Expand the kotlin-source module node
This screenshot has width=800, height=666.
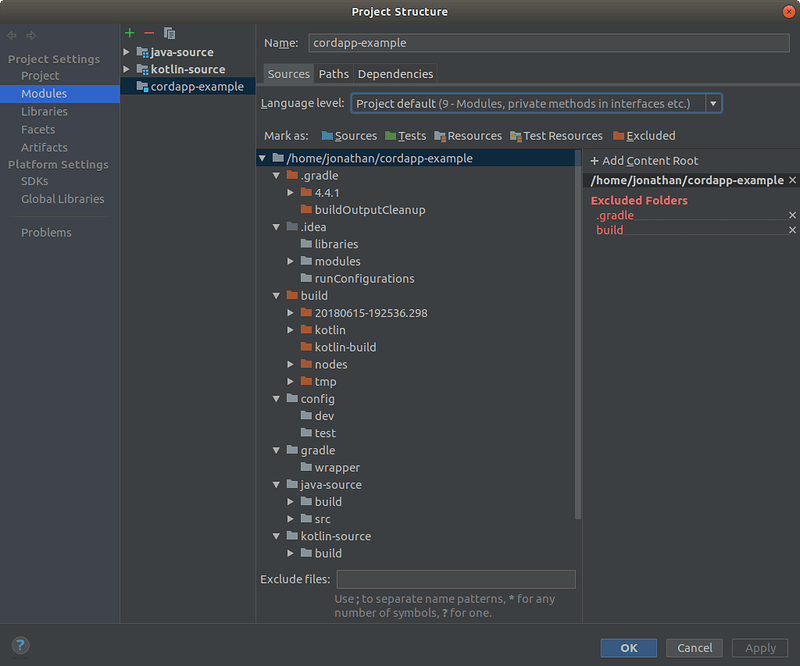pos(126,69)
